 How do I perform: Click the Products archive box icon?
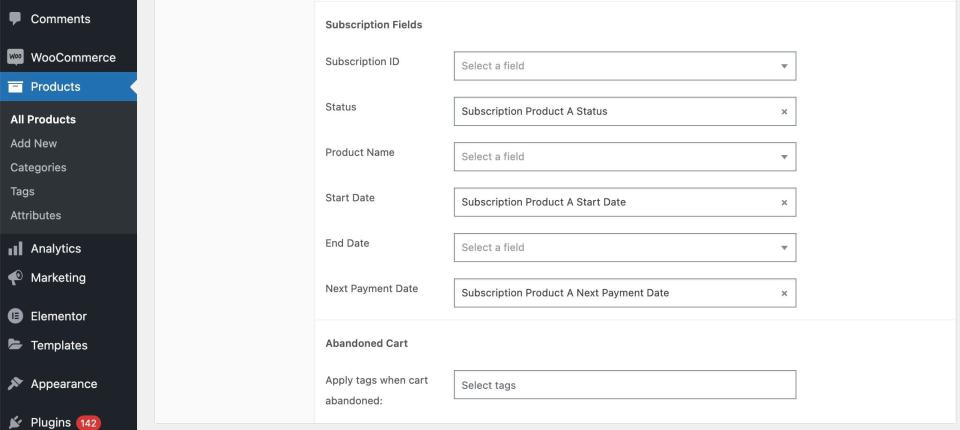pos(15,87)
